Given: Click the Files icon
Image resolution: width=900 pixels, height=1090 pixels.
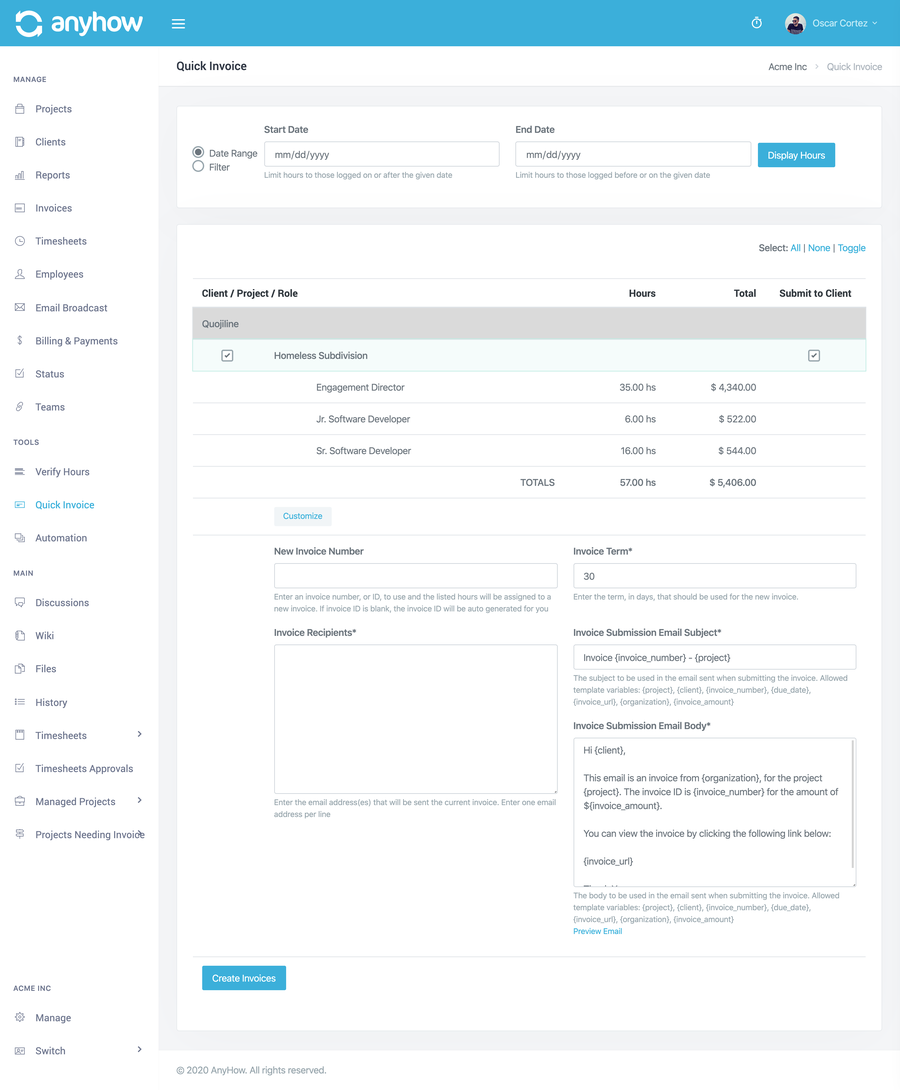Looking at the screenshot, I should coord(19,669).
